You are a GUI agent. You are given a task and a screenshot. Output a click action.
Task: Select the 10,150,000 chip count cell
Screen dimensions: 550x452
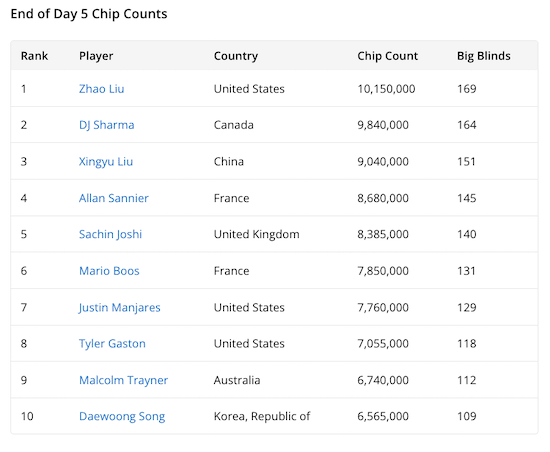click(386, 89)
